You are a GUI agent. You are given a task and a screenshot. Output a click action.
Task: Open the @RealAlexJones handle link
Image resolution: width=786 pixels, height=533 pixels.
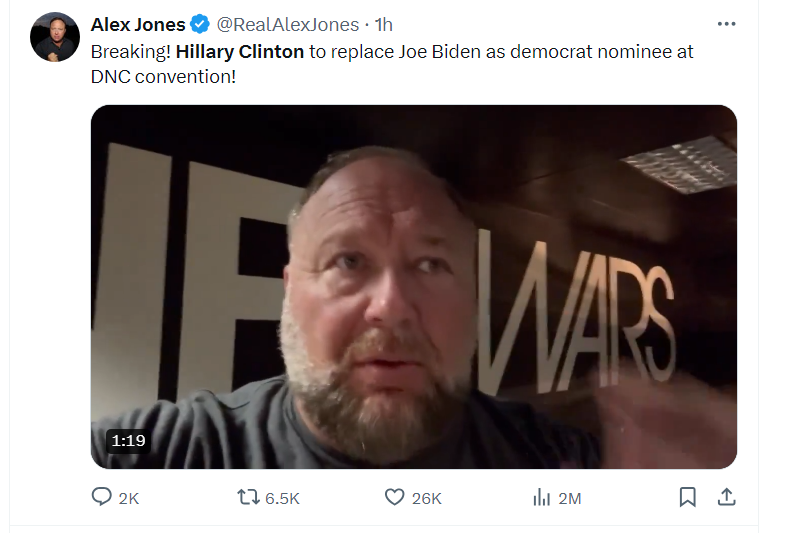click(x=288, y=25)
